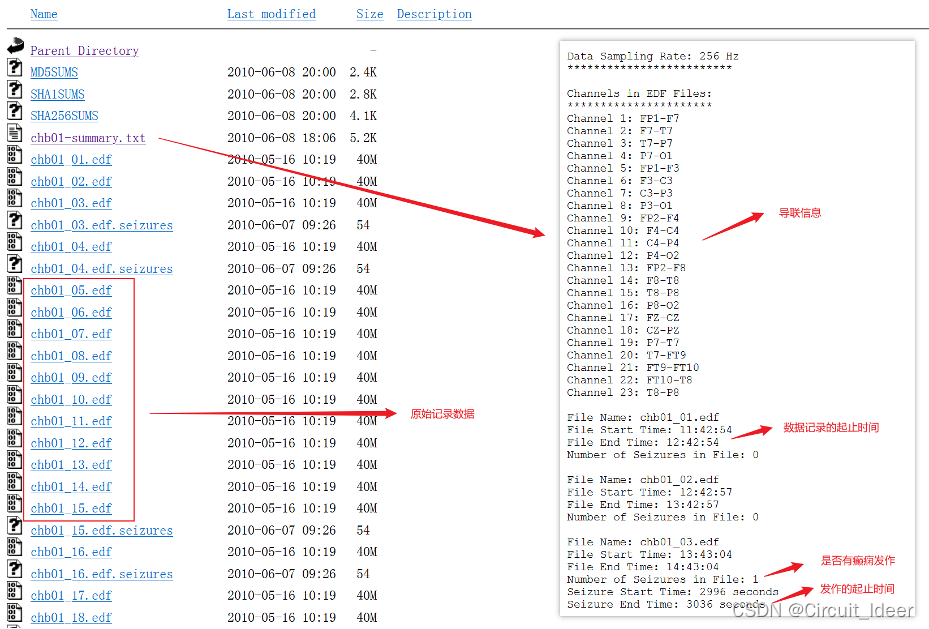Open chb01_03.edf.seizures link

(101, 225)
